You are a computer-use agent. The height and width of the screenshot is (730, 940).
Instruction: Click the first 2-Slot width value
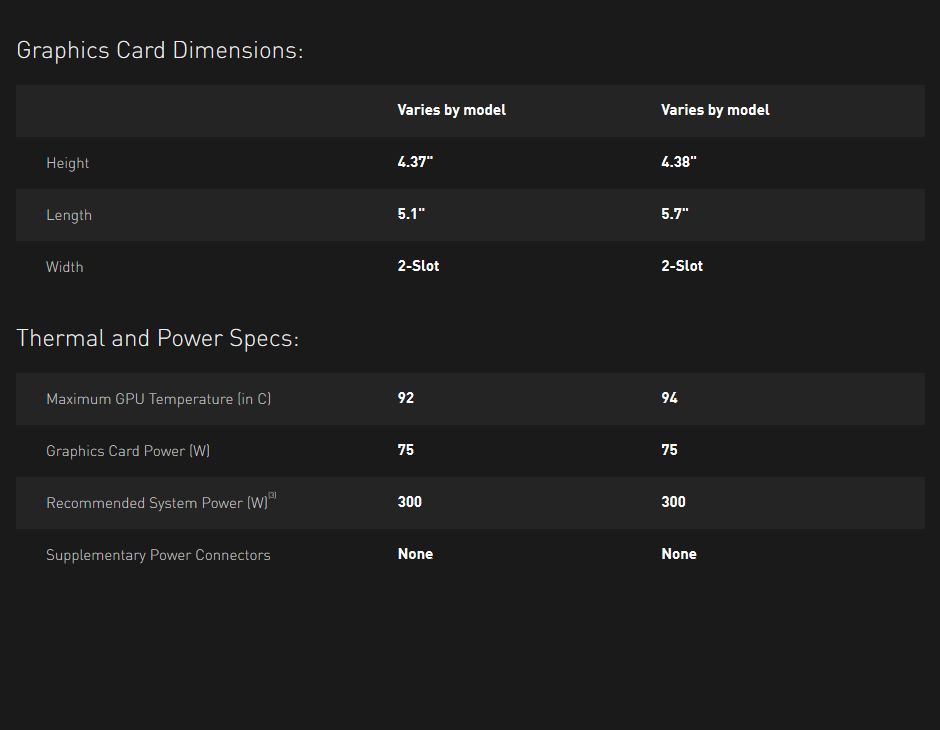click(418, 266)
